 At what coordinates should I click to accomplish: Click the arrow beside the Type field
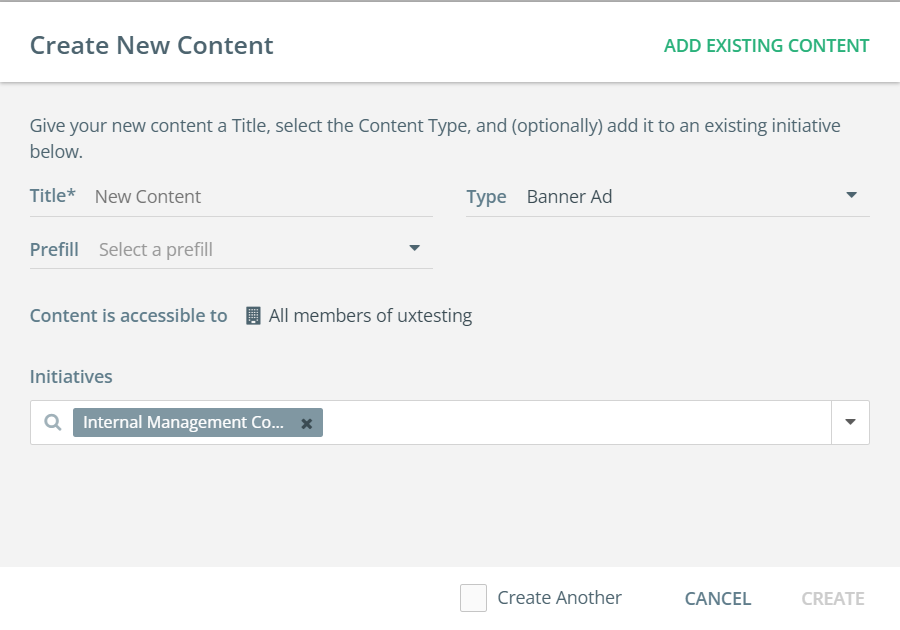point(851,196)
